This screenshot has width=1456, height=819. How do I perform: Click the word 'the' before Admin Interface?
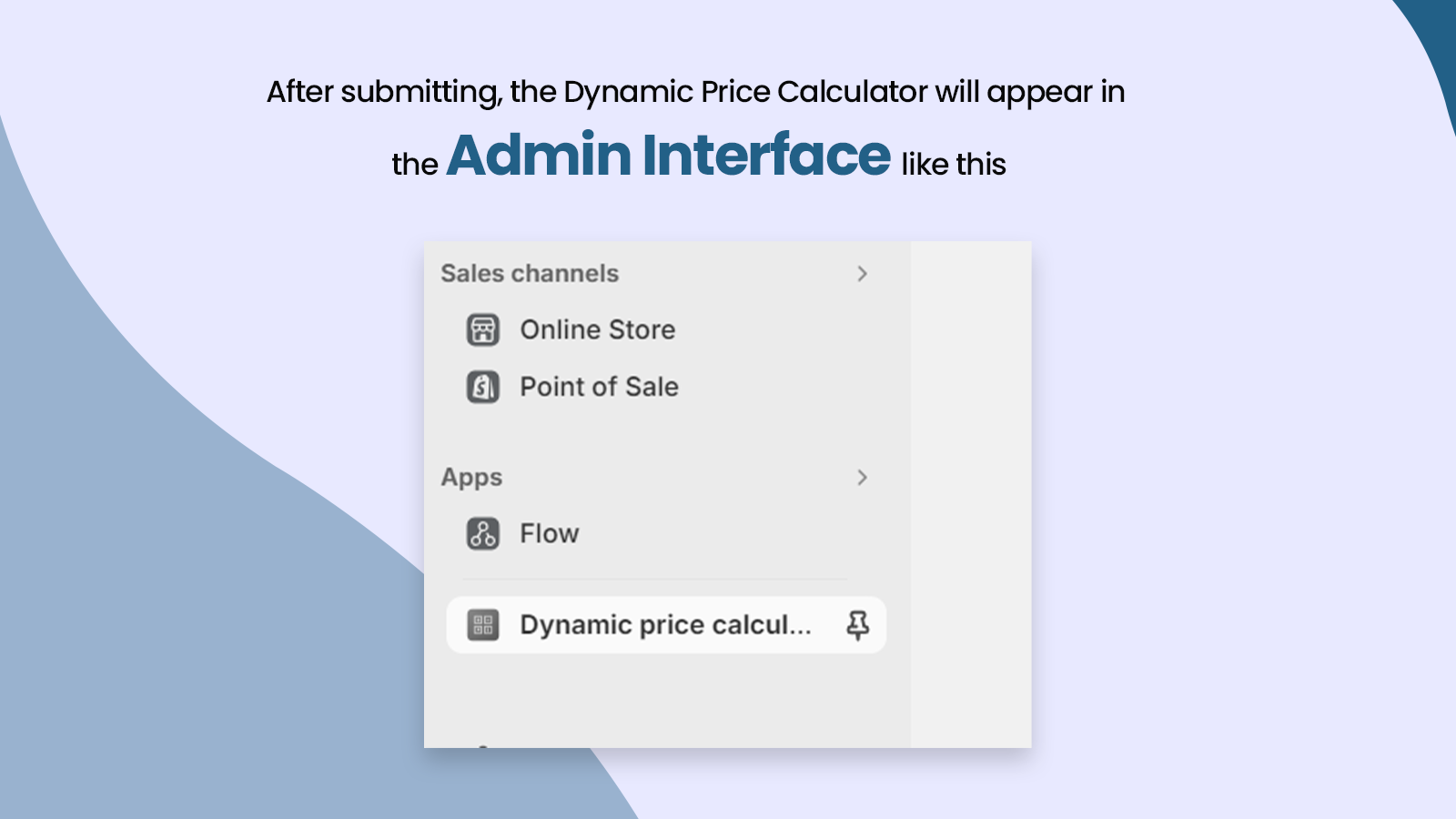[x=415, y=165]
